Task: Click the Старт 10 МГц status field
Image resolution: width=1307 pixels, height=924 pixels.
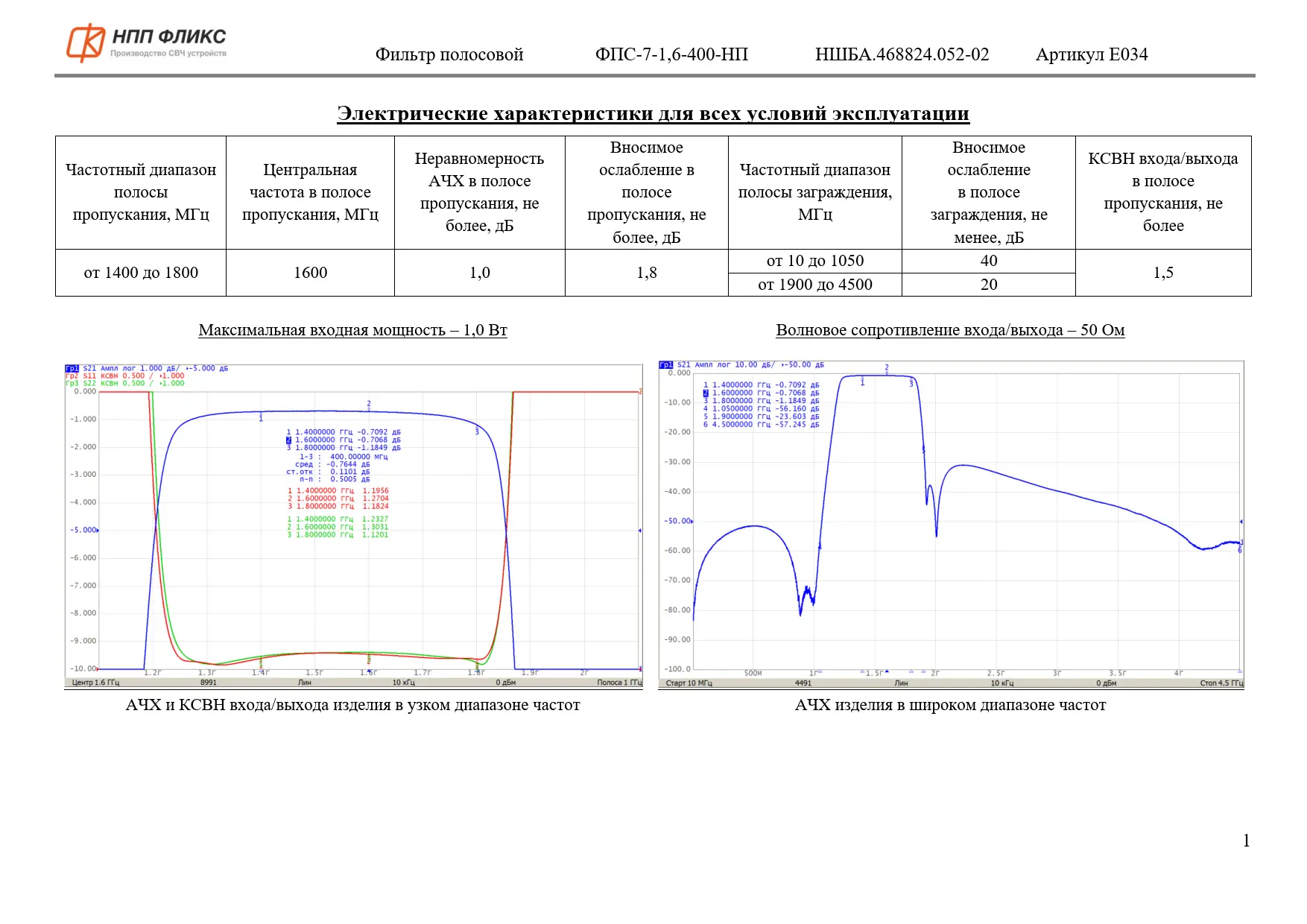Action: (689, 683)
